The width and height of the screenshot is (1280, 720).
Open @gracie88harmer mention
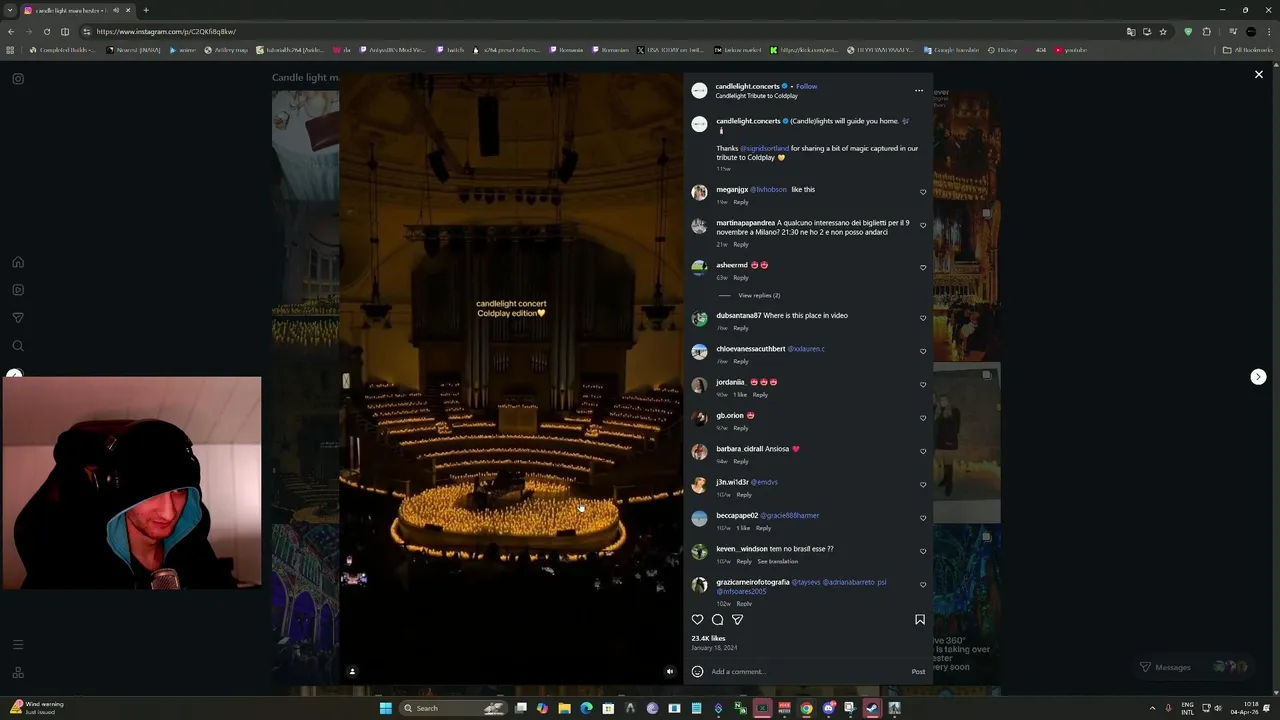click(789, 515)
